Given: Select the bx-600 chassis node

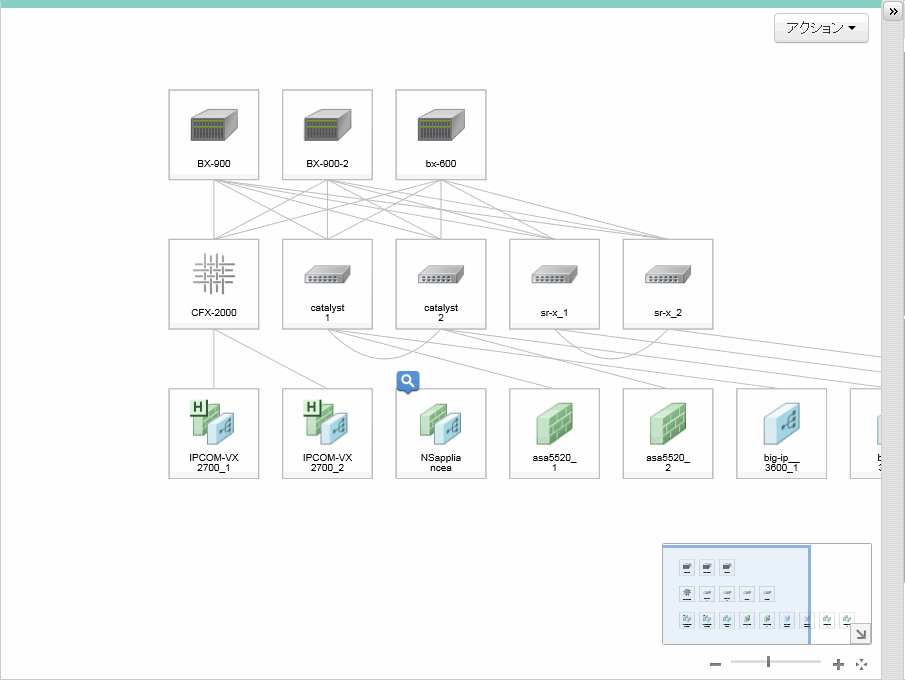Looking at the screenshot, I should [441, 134].
